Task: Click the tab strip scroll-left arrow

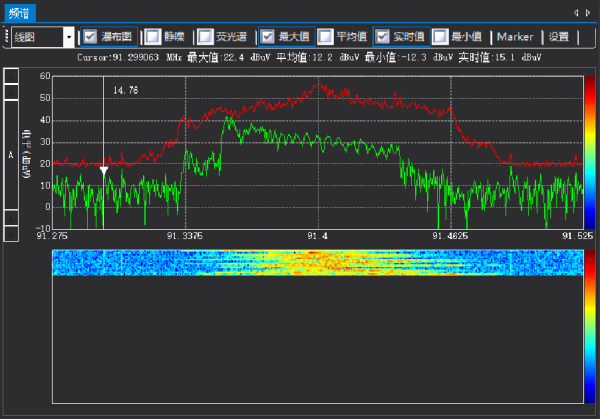Action: tap(576, 13)
